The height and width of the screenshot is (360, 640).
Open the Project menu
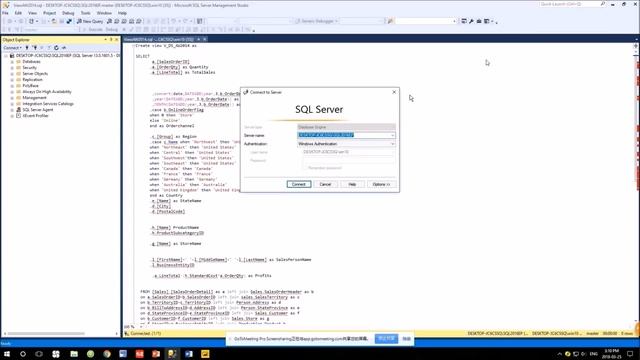pyautogui.click(x=49, y=13)
